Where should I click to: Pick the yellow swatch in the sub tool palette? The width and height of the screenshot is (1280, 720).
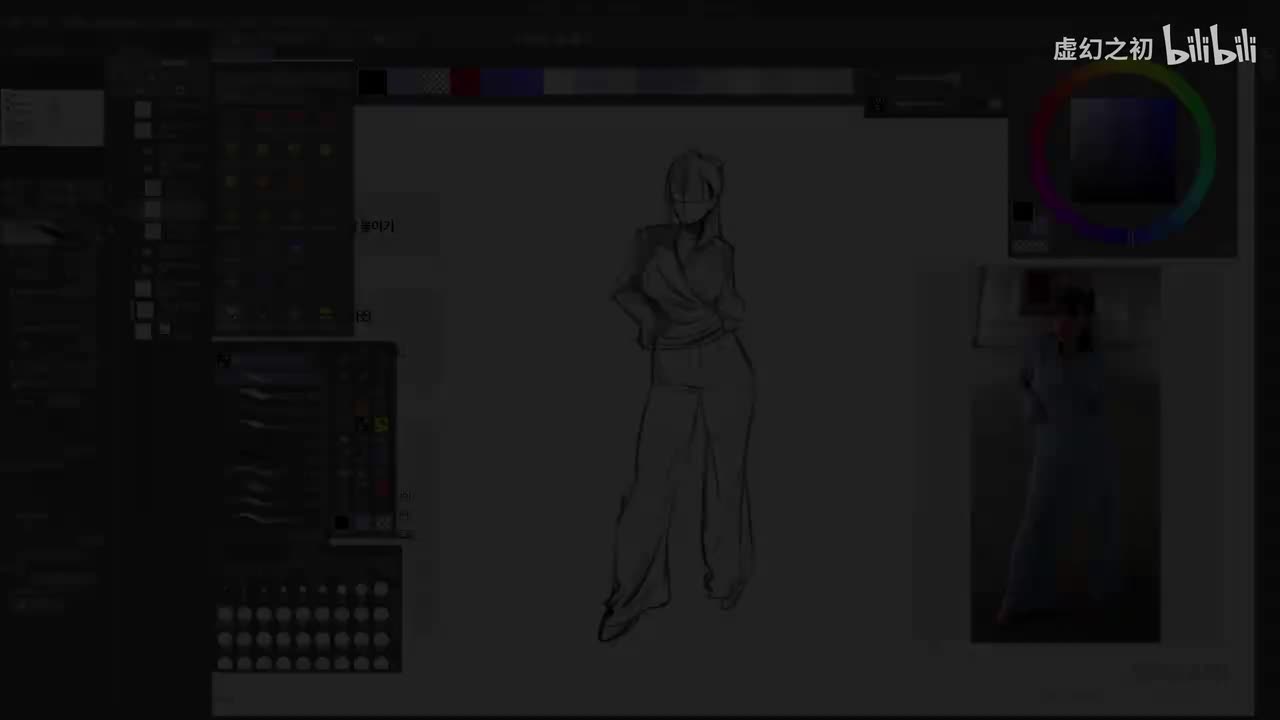(x=381, y=424)
